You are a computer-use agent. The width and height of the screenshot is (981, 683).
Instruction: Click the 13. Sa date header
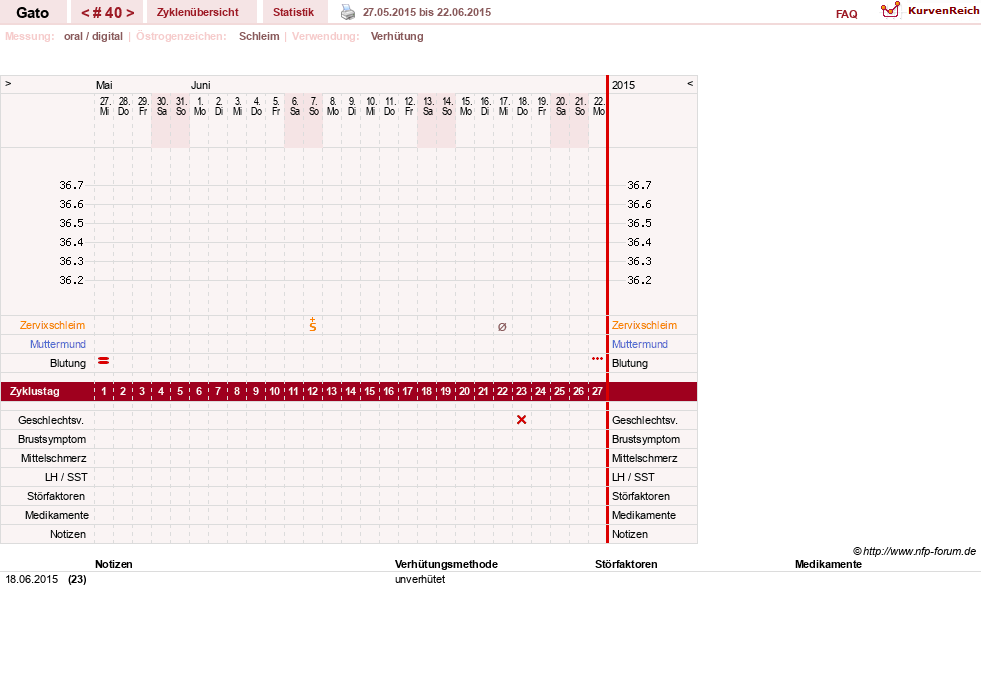point(428,106)
